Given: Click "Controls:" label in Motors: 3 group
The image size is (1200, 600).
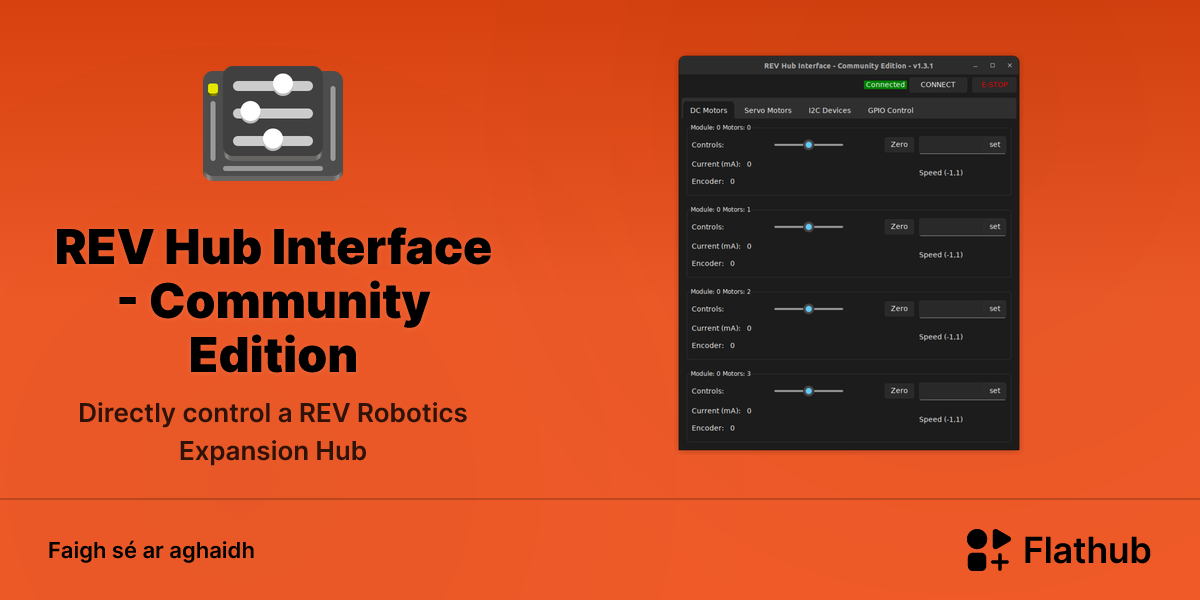Looking at the screenshot, I should pos(708,391).
